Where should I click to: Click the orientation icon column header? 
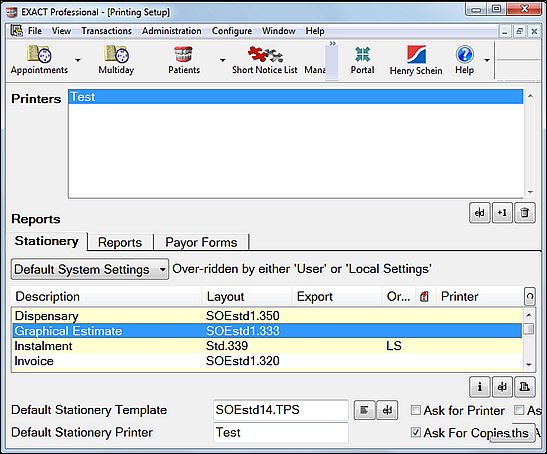pos(425,297)
